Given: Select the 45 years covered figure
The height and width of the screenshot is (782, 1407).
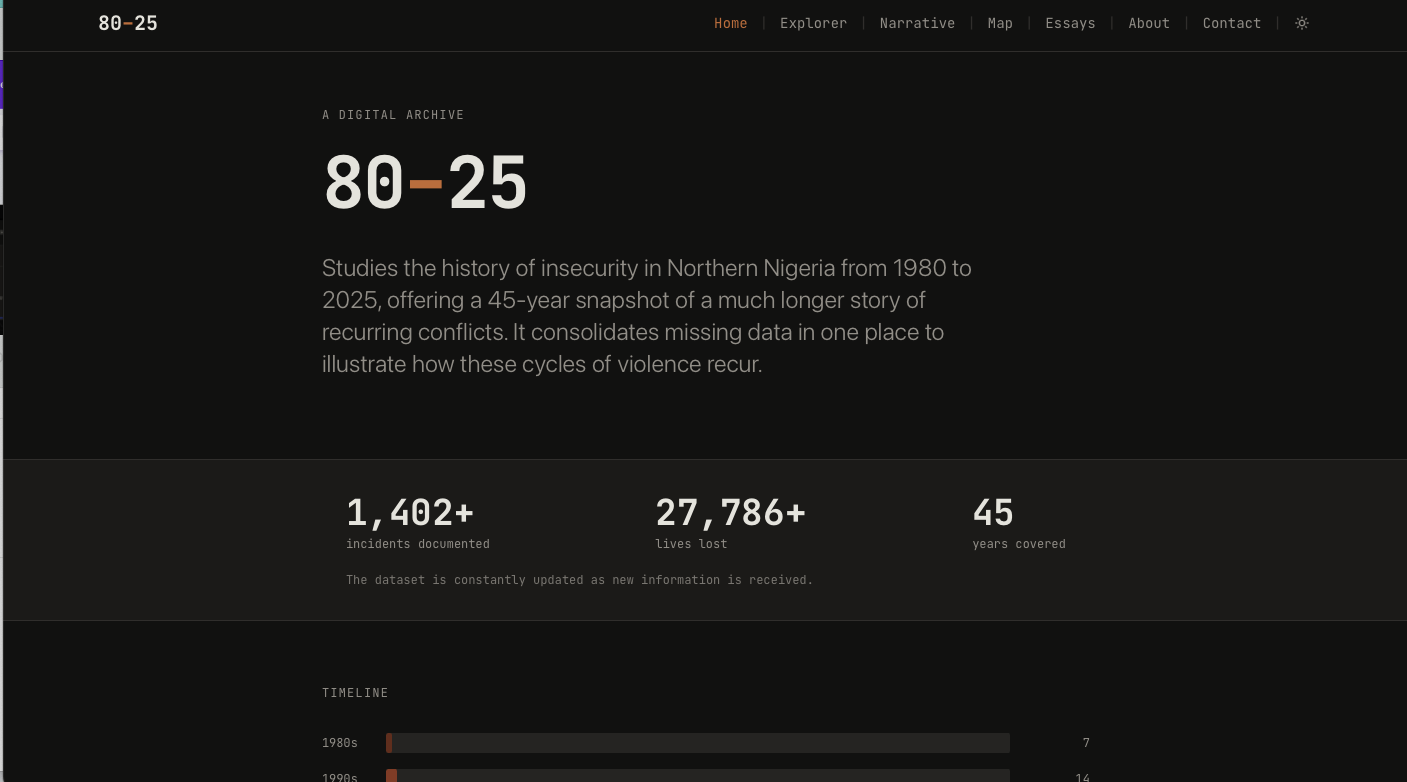Looking at the screenshot, I should [x=993, y=513].
